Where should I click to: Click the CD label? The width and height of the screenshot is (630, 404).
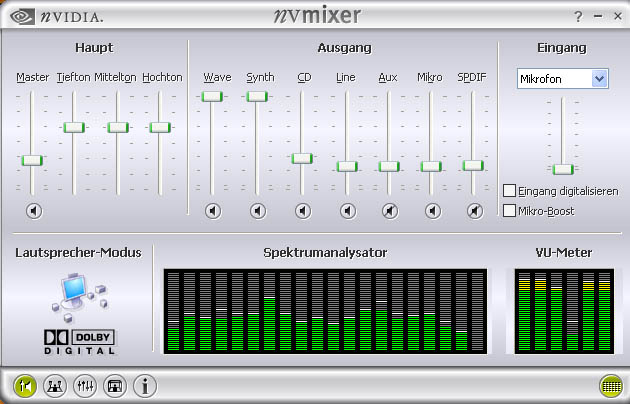tap(304, 77)
